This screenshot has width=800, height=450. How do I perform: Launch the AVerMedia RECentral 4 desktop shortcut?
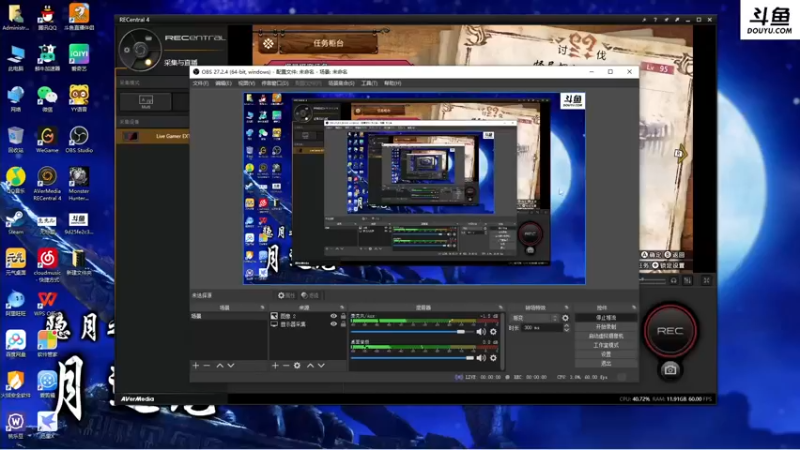point(47,183)
